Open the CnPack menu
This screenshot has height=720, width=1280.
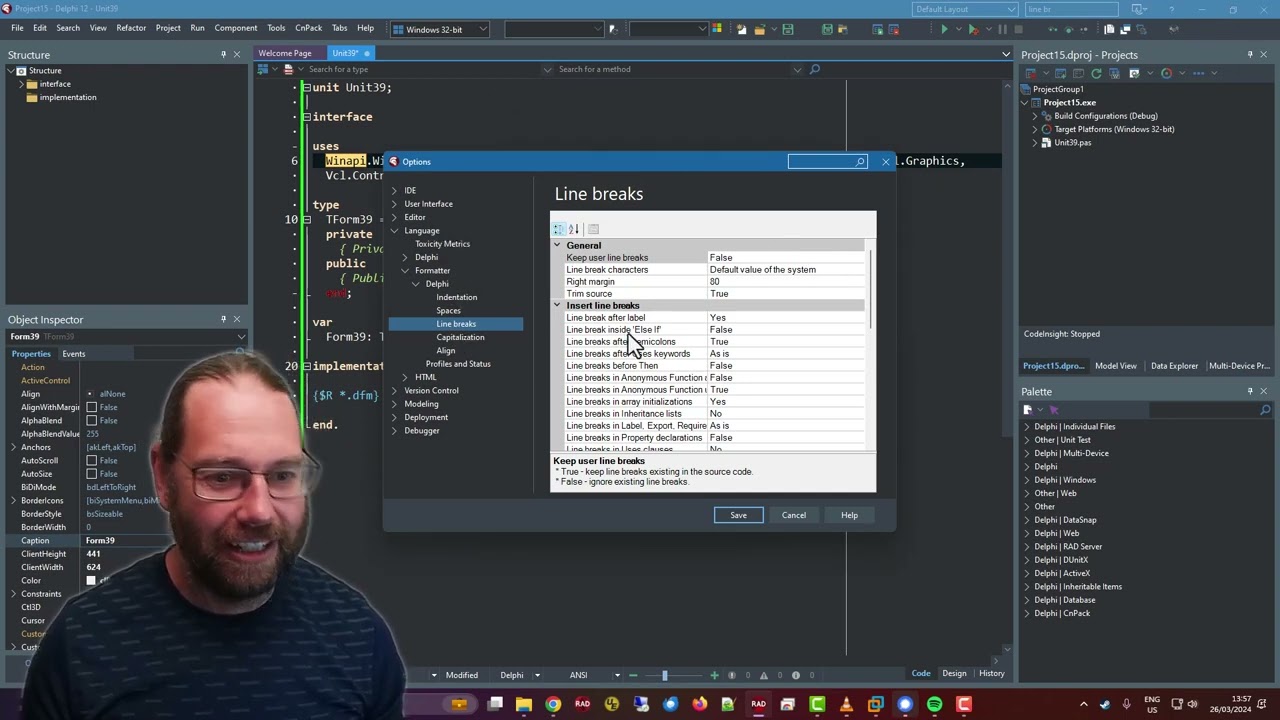[x=308, y=28]
